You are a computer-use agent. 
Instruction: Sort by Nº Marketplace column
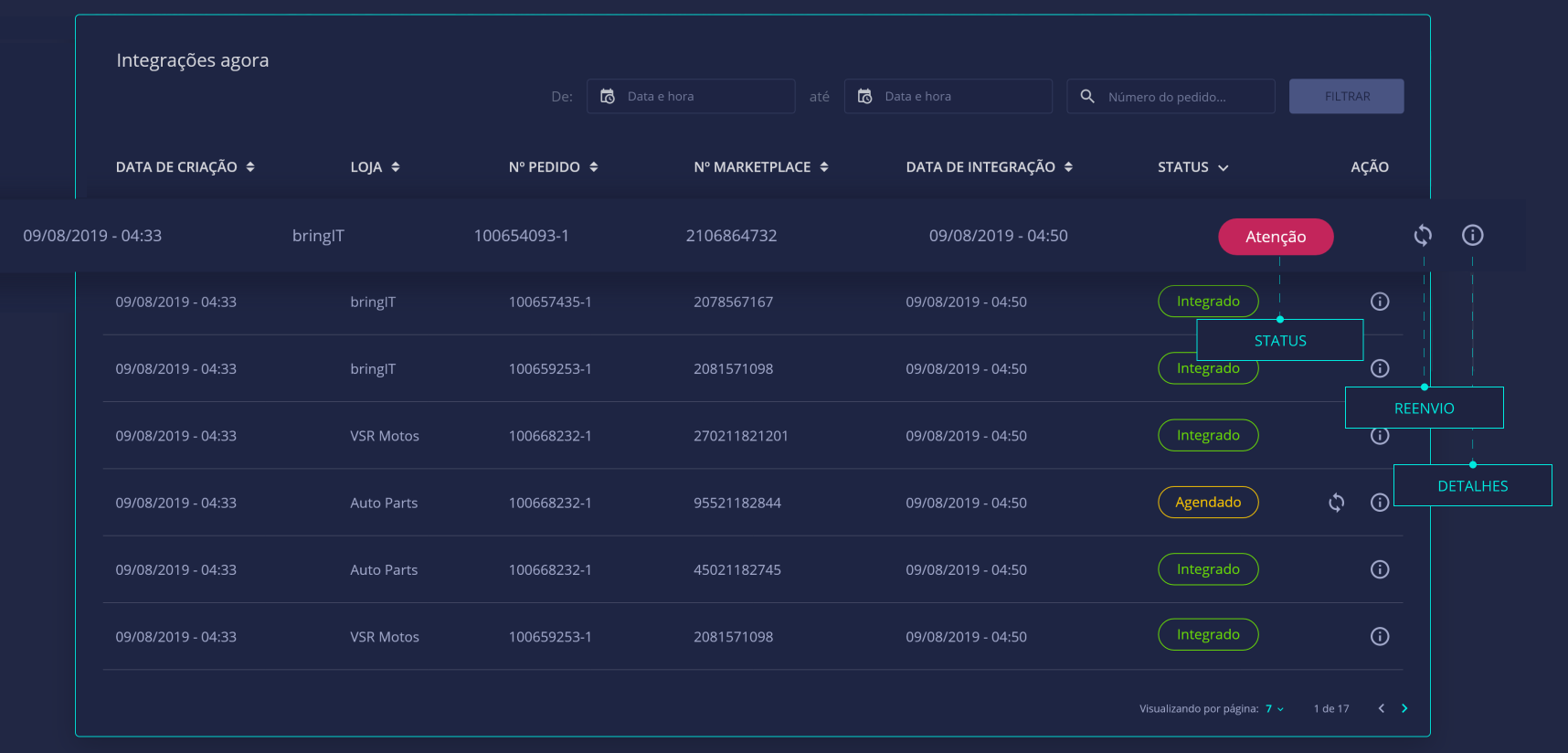pos(824,167)
